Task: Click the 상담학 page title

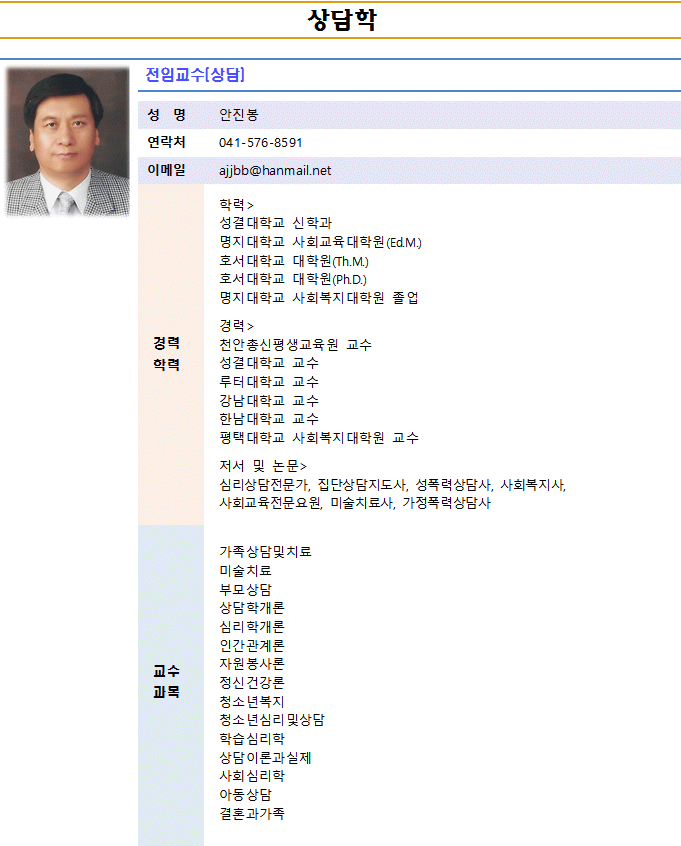Action: (342, 20)
